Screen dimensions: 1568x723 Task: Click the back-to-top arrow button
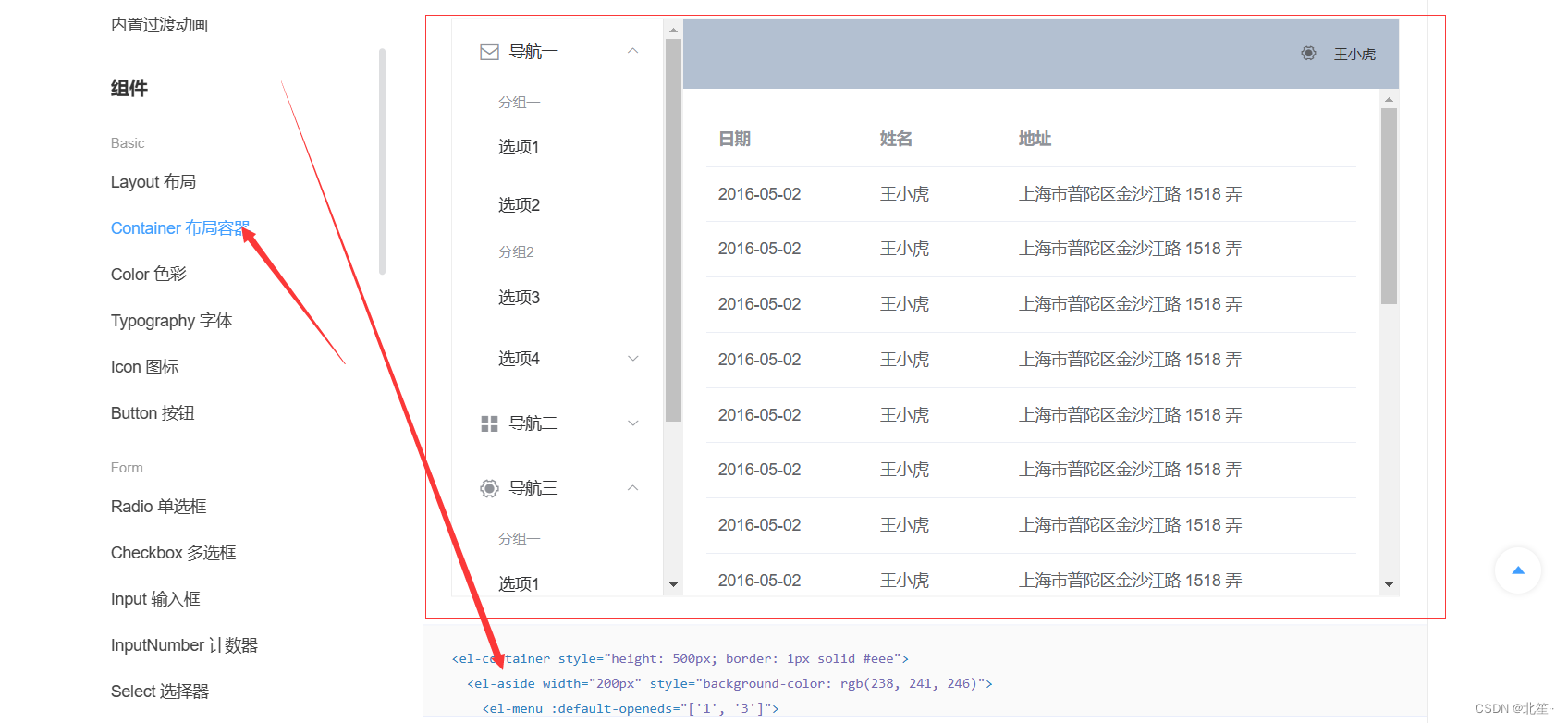pos(1518,570)
